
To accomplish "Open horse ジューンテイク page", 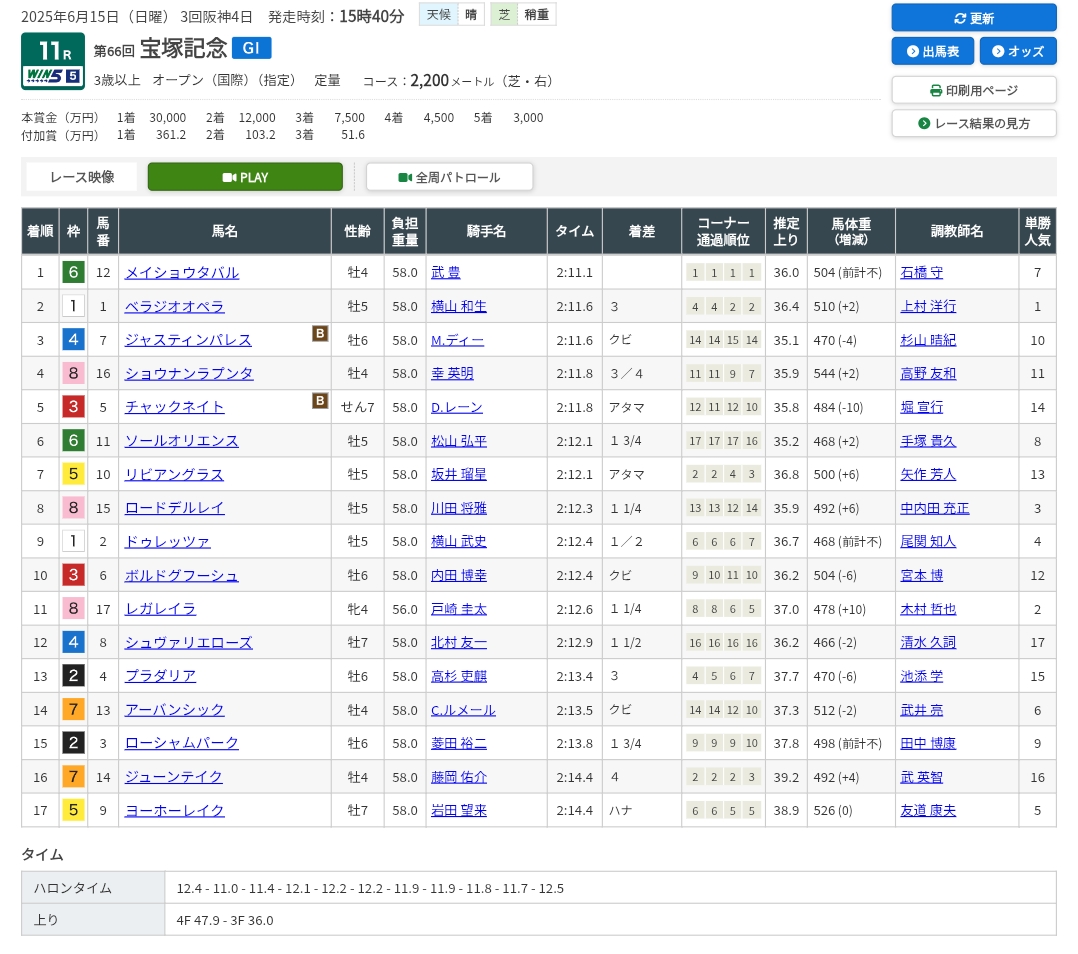I will (x=173, y=777).
